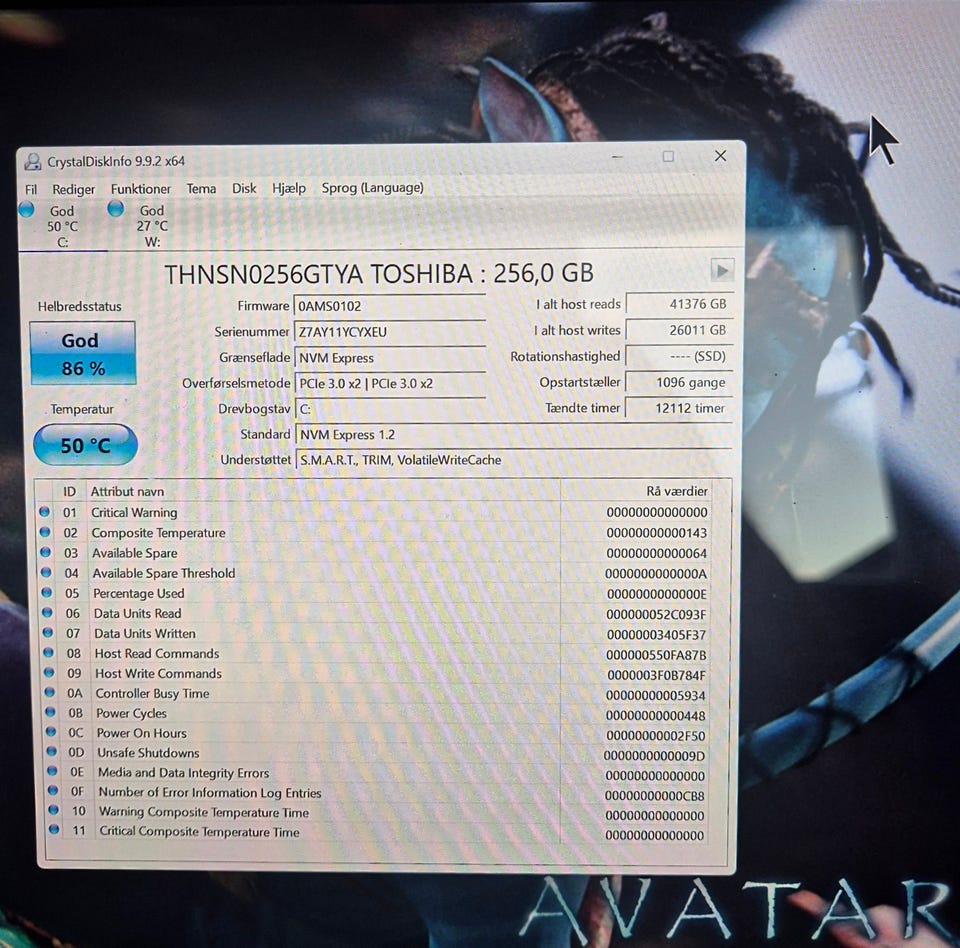Click status dot for Critical Composite Temperature Time
Screen dimensions: 960x948
click(54, 830)
